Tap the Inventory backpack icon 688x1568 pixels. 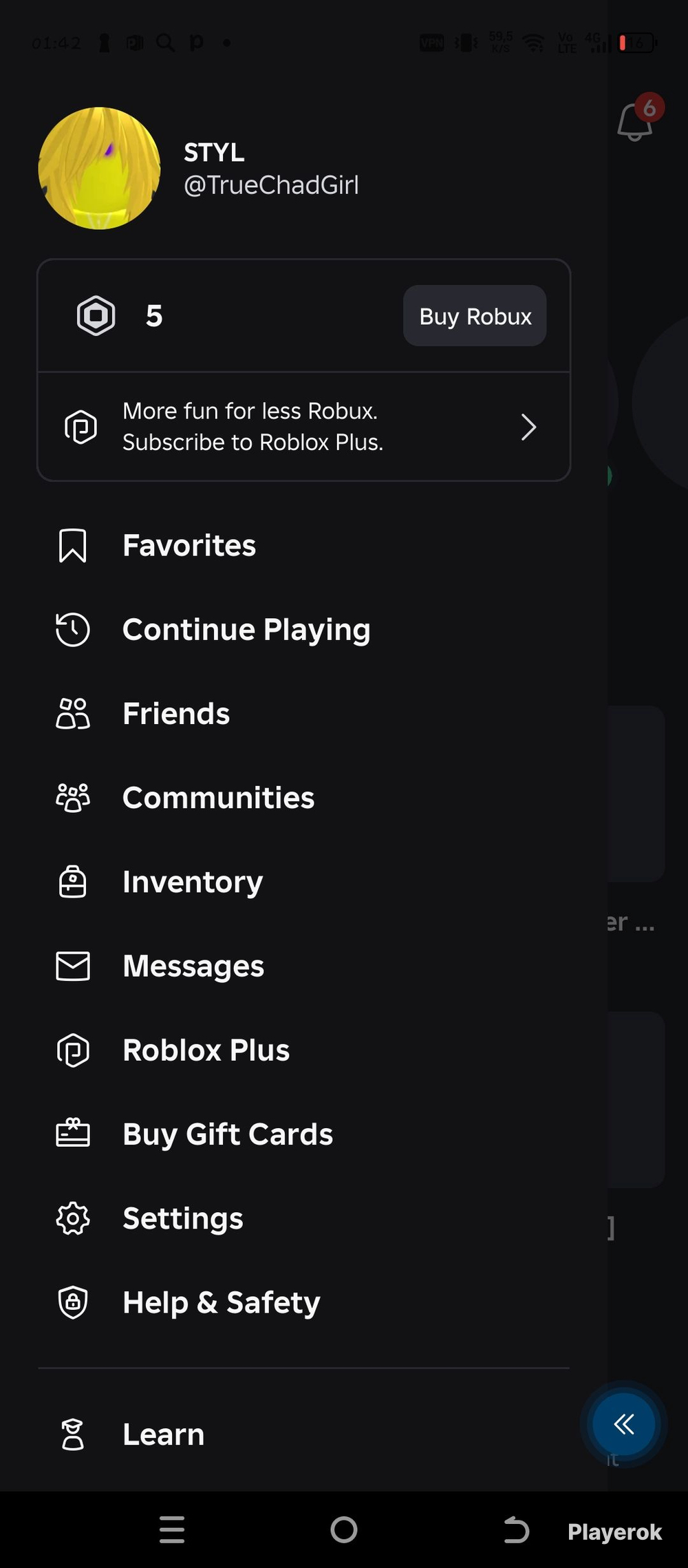tap(72, 882)
